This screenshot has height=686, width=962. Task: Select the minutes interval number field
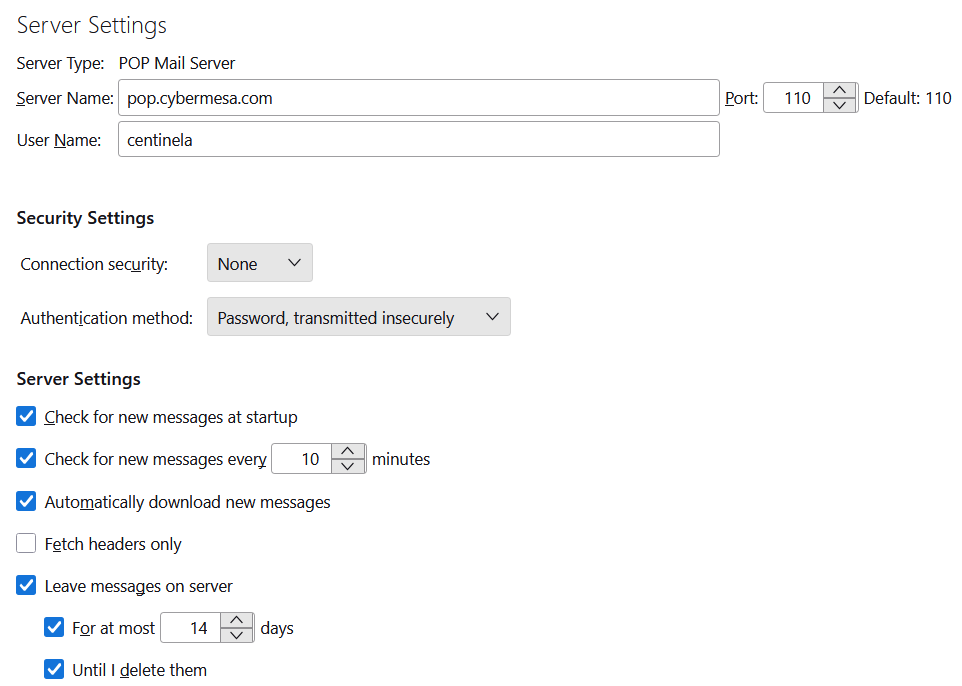click(303, 459)
